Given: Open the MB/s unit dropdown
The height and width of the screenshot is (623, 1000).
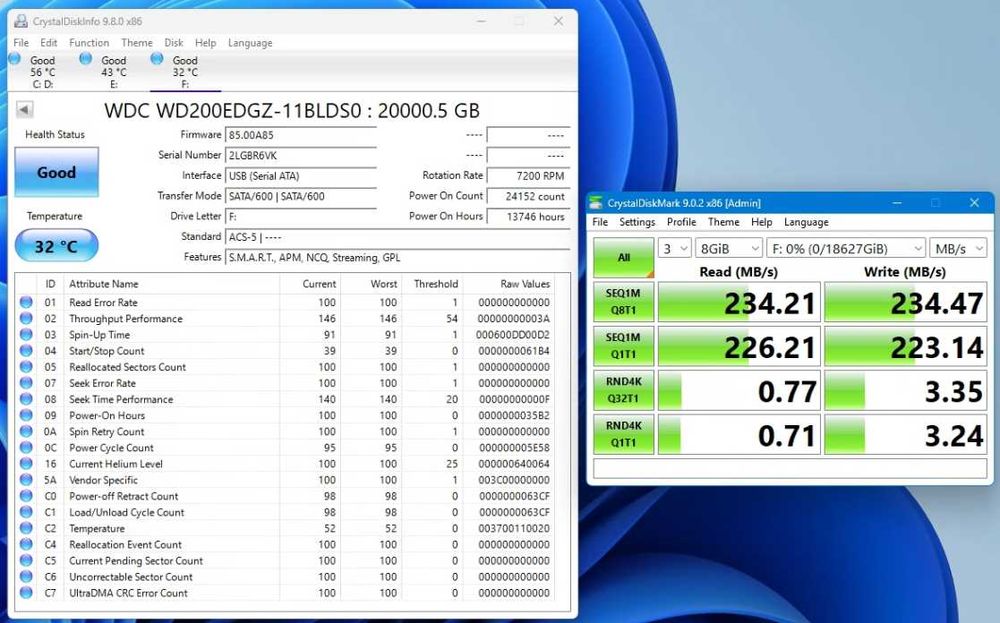Looking at the screenshot, I should 958,249.
